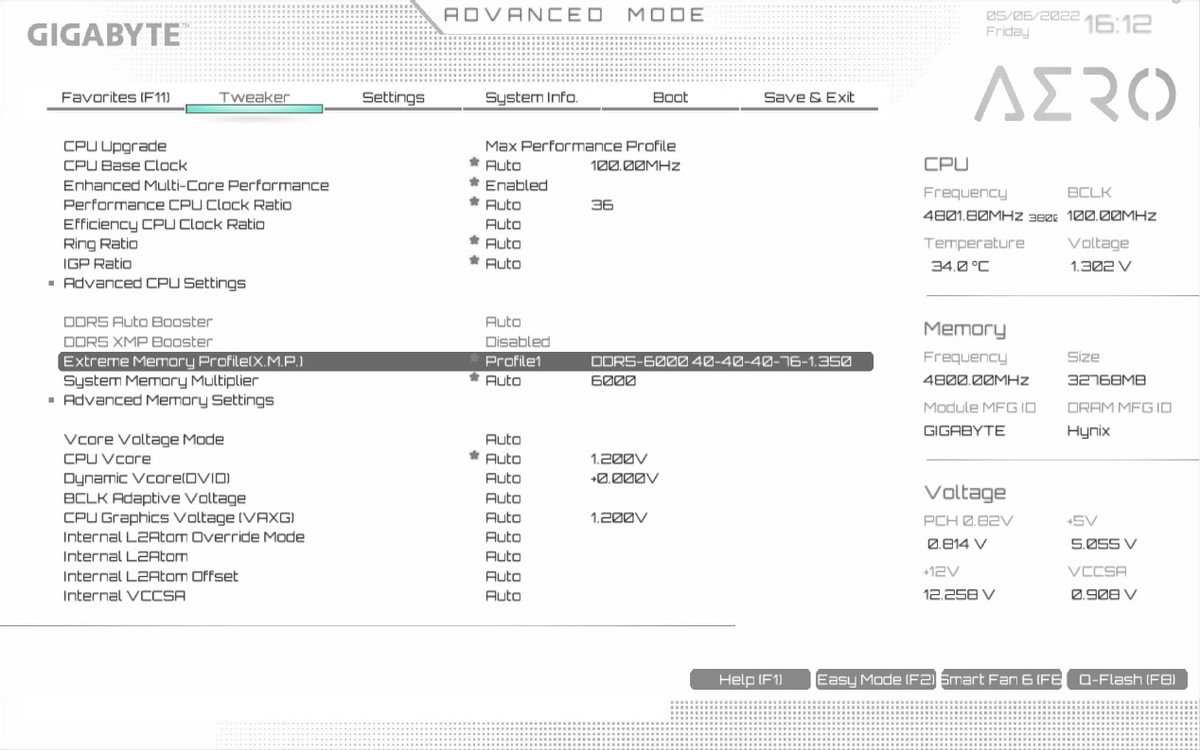1200x750 pixels.
Task: Toggle DDR5 XMP Booster Disabled value
Action: point(517,342)
